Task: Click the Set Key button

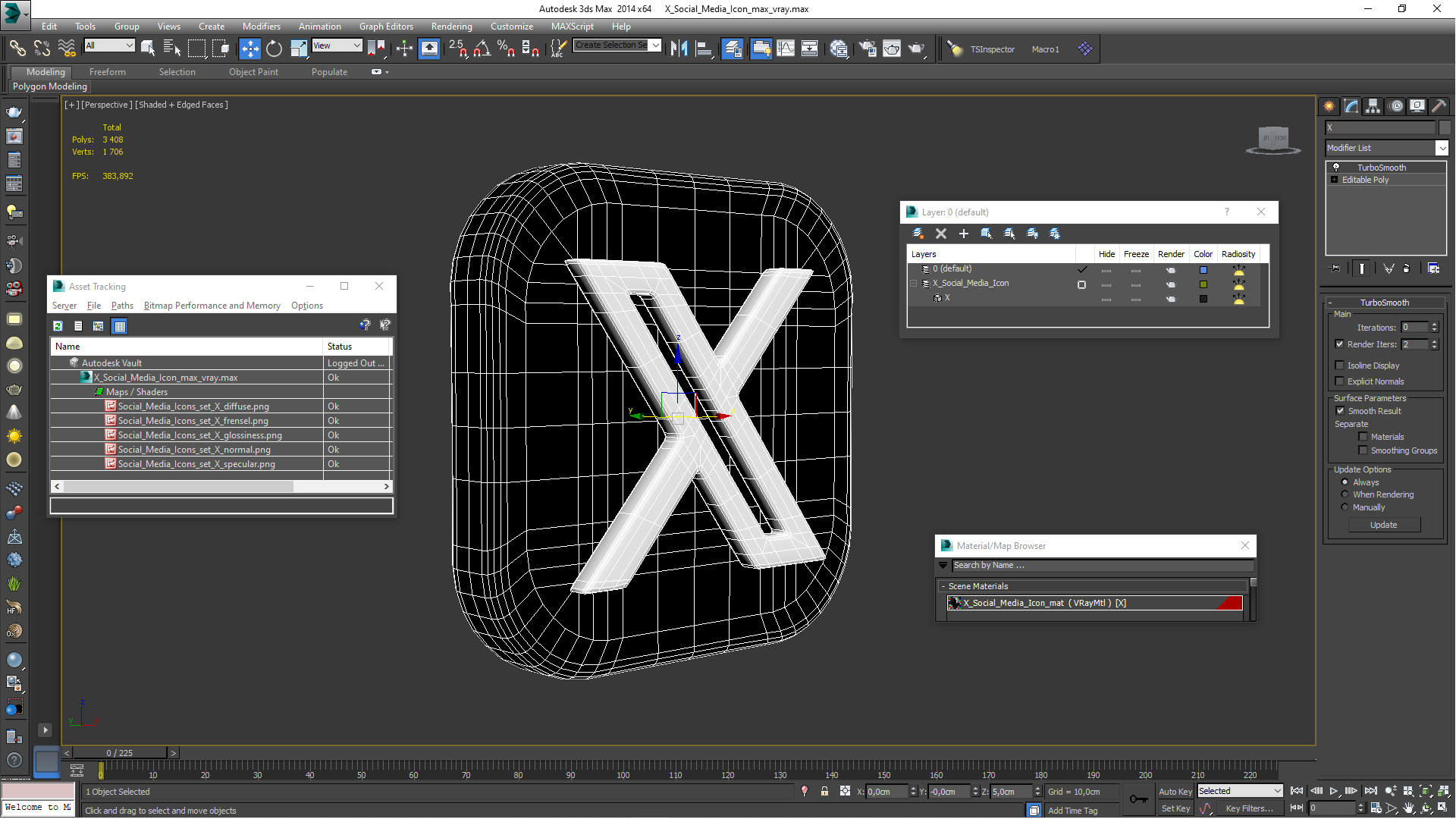Action: tap(1175, 808)
